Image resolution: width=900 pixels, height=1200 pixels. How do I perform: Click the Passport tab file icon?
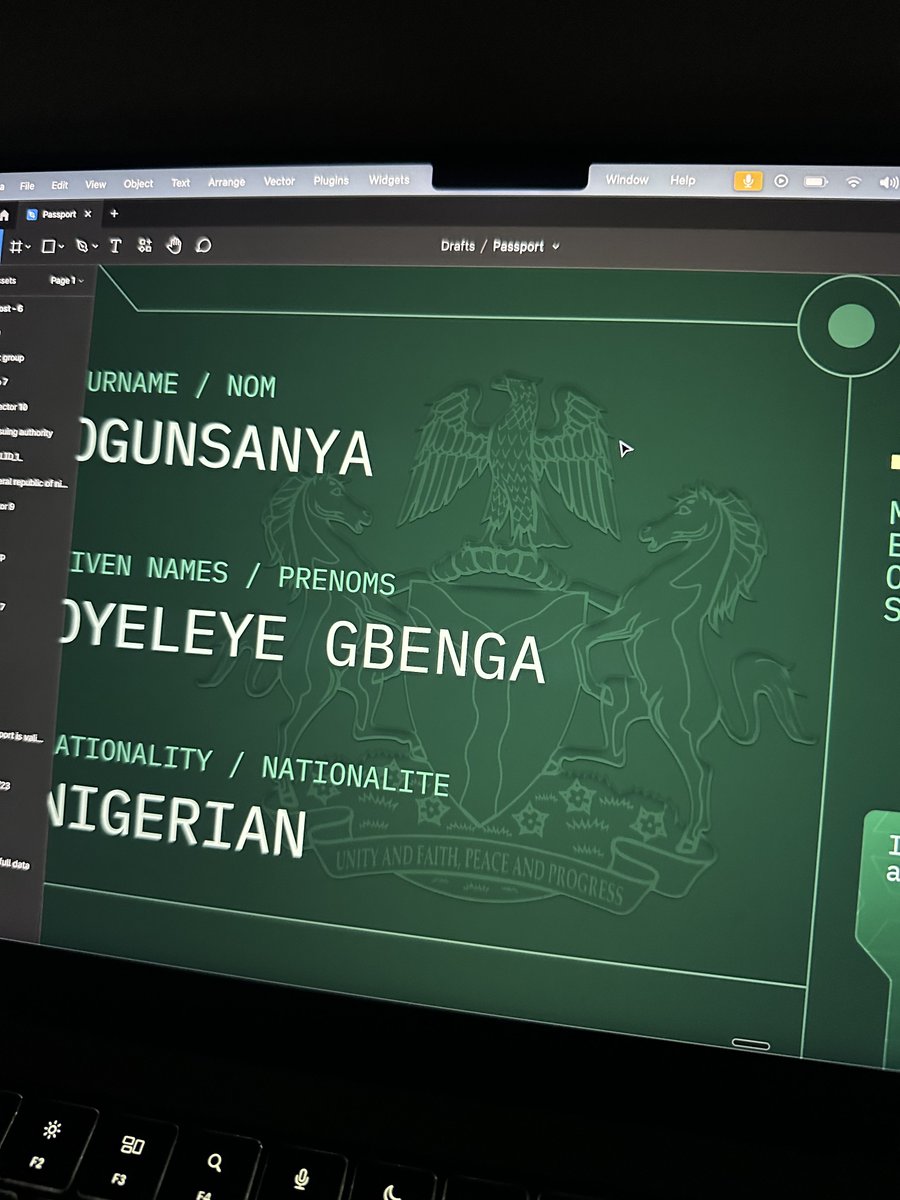coord(32,214)
